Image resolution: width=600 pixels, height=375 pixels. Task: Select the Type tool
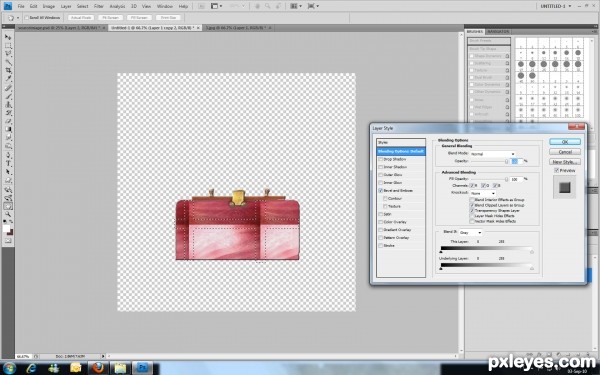coord(8,164)
